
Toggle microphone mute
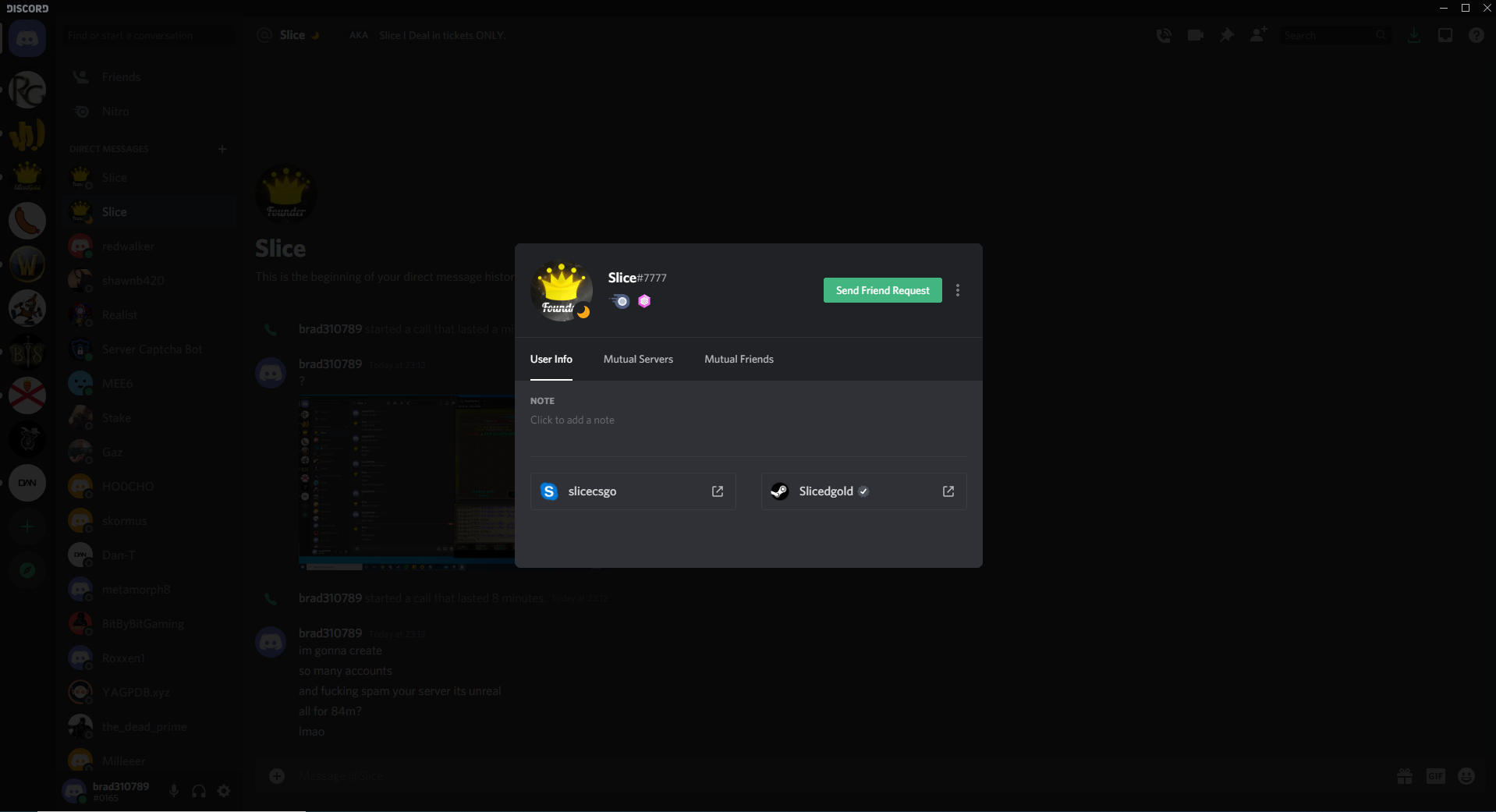(174, 791)
